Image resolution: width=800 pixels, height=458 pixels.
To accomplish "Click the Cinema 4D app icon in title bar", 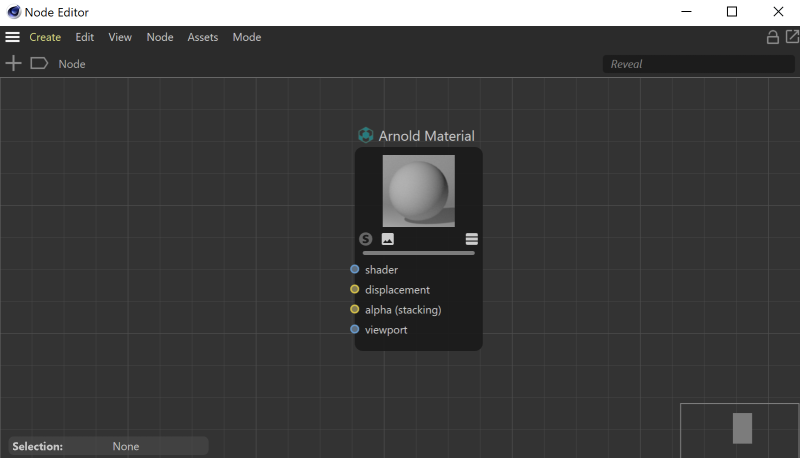I will tap(14, 12).
